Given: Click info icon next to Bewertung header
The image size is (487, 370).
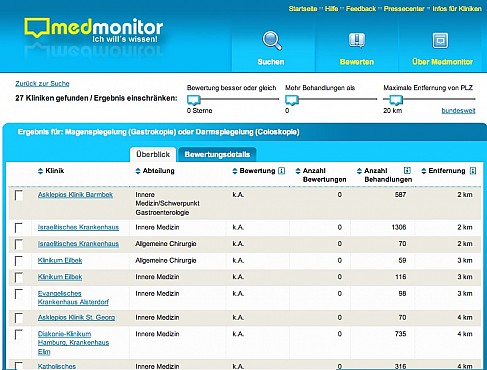Looking at the screenshot, I should coord(282,171).
